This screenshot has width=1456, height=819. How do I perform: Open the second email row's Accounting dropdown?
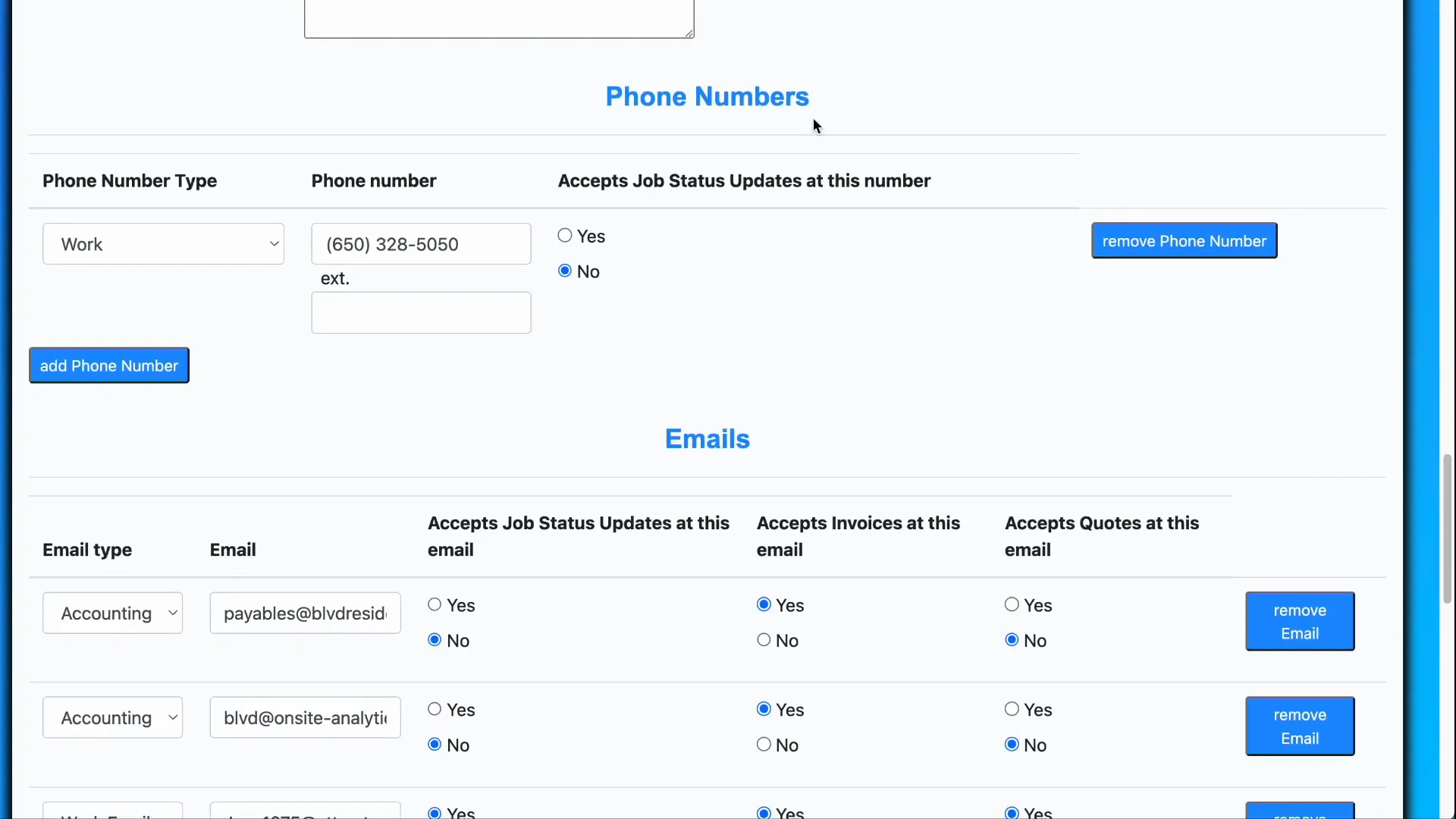click(112, 717)
